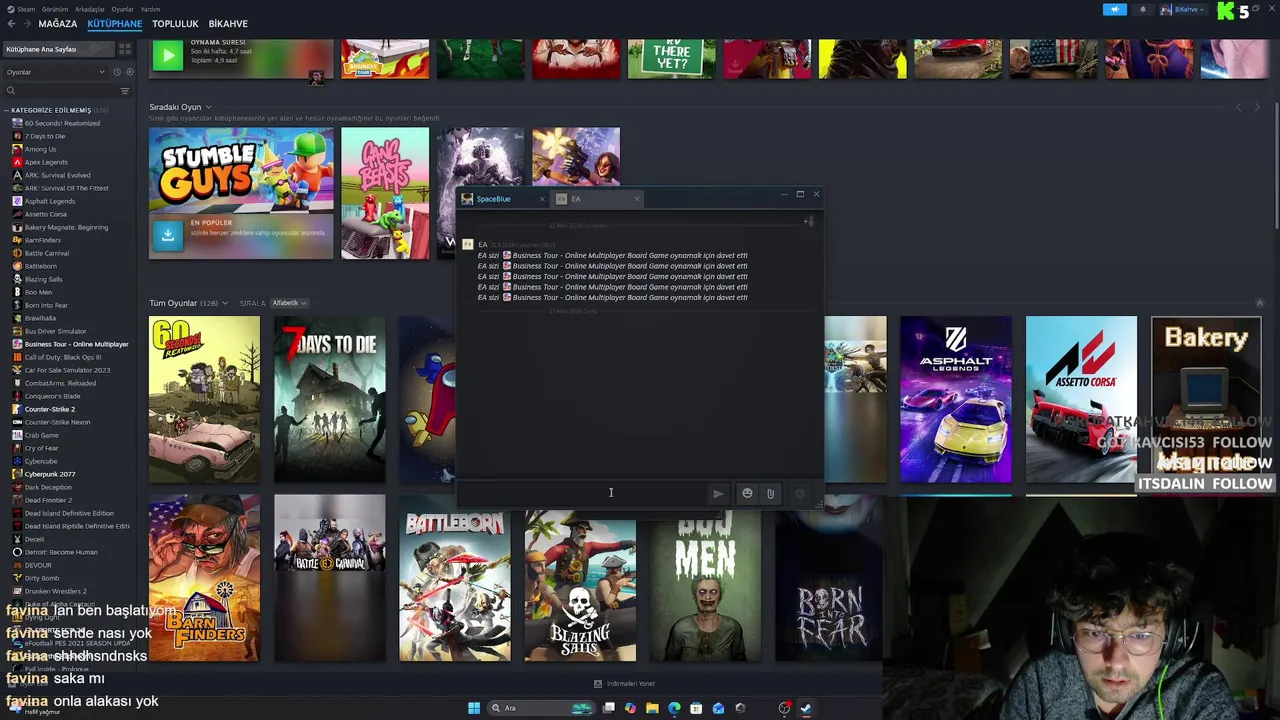Open the Tüm Oyunlar collection dropdown
The width and height of the screenshot is (1280, 720).
[225, 303]
